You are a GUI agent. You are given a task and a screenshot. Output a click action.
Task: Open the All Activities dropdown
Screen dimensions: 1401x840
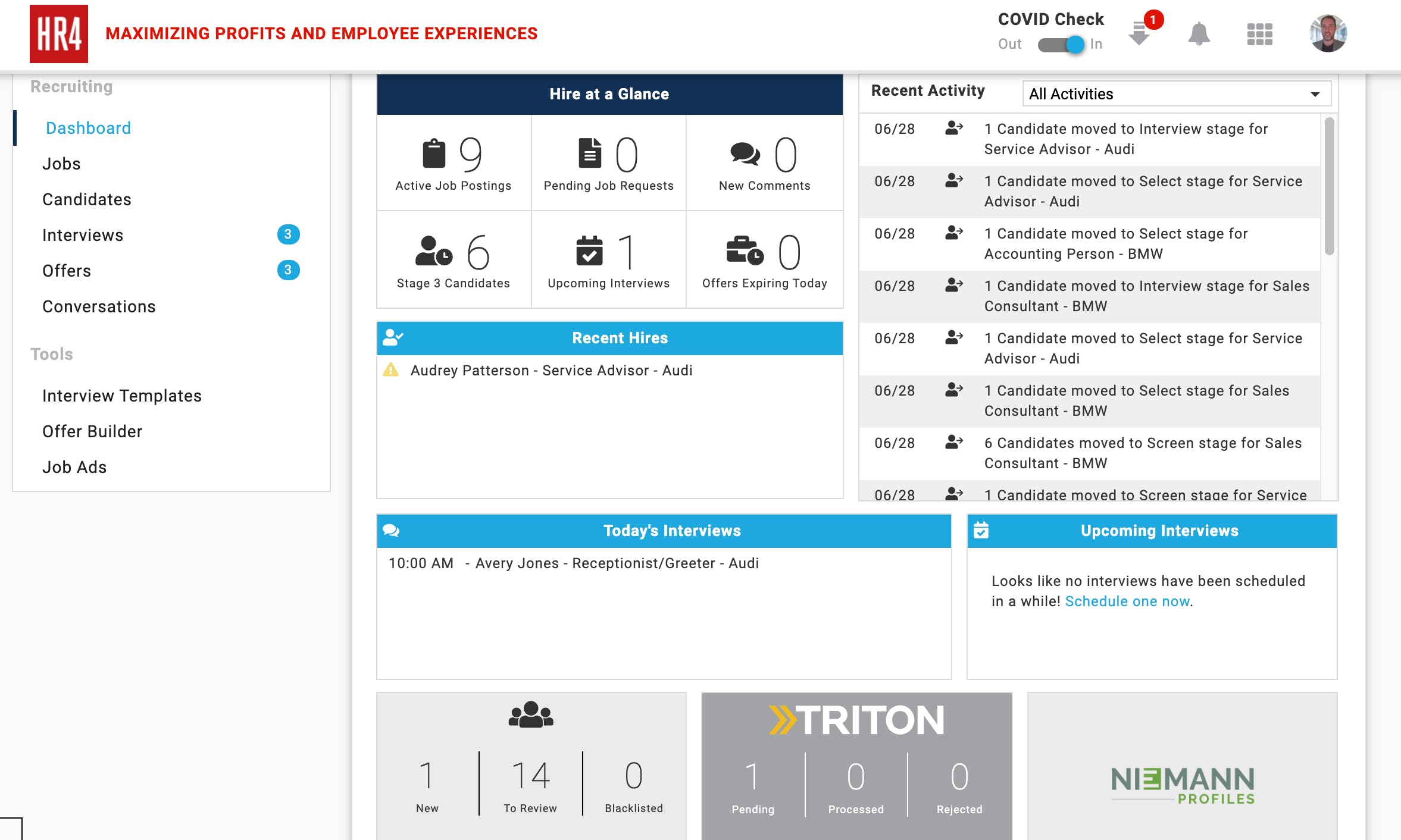point(1176,94)
